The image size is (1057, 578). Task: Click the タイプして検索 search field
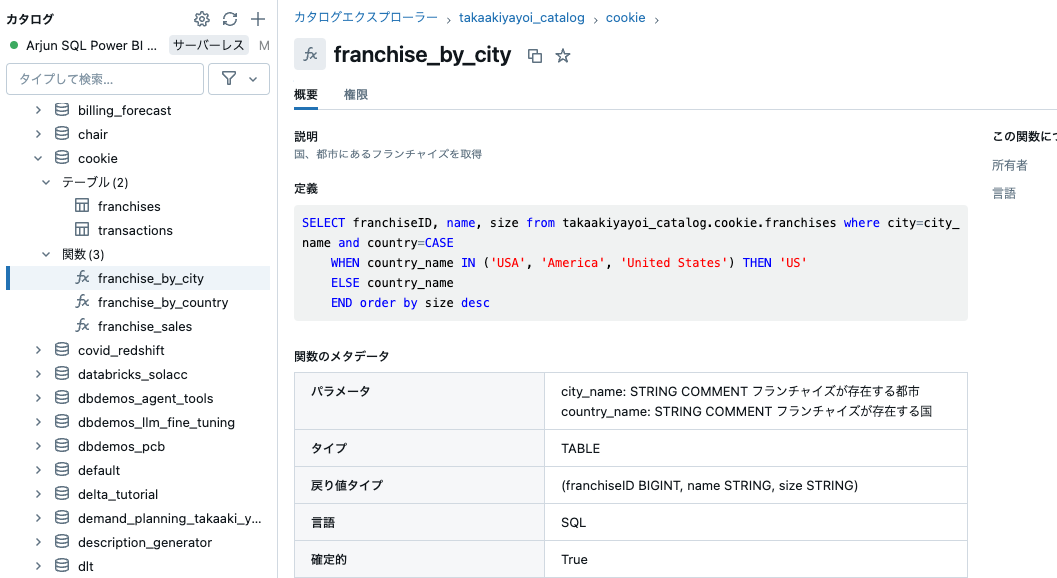pos(105,78)
